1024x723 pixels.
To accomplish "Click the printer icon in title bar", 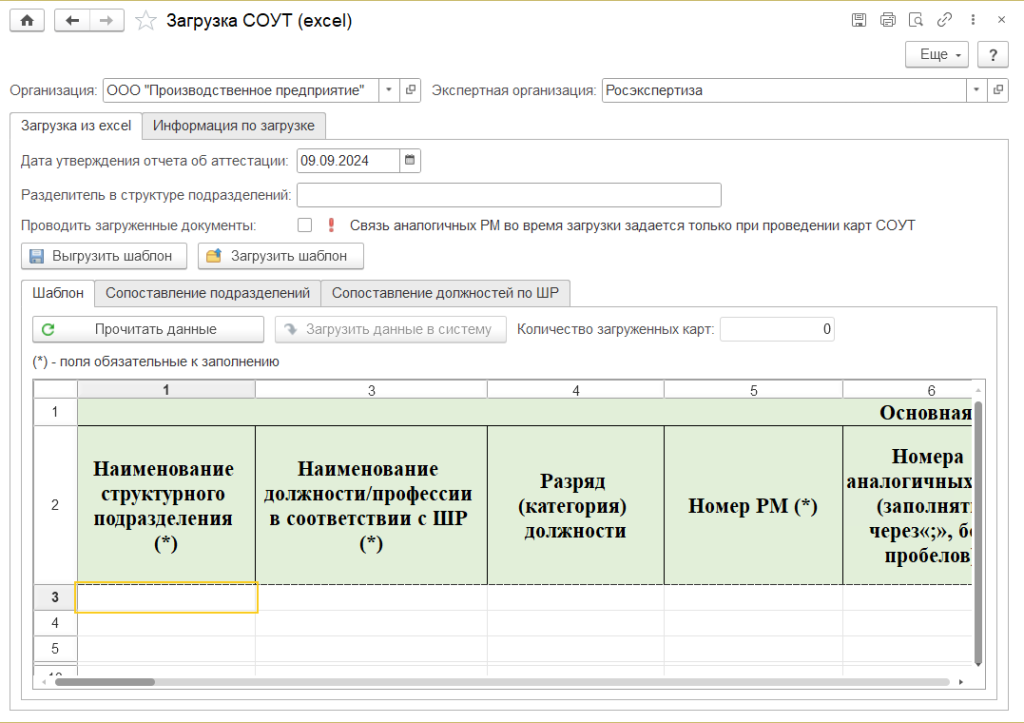I will click(x=887, y=20).
